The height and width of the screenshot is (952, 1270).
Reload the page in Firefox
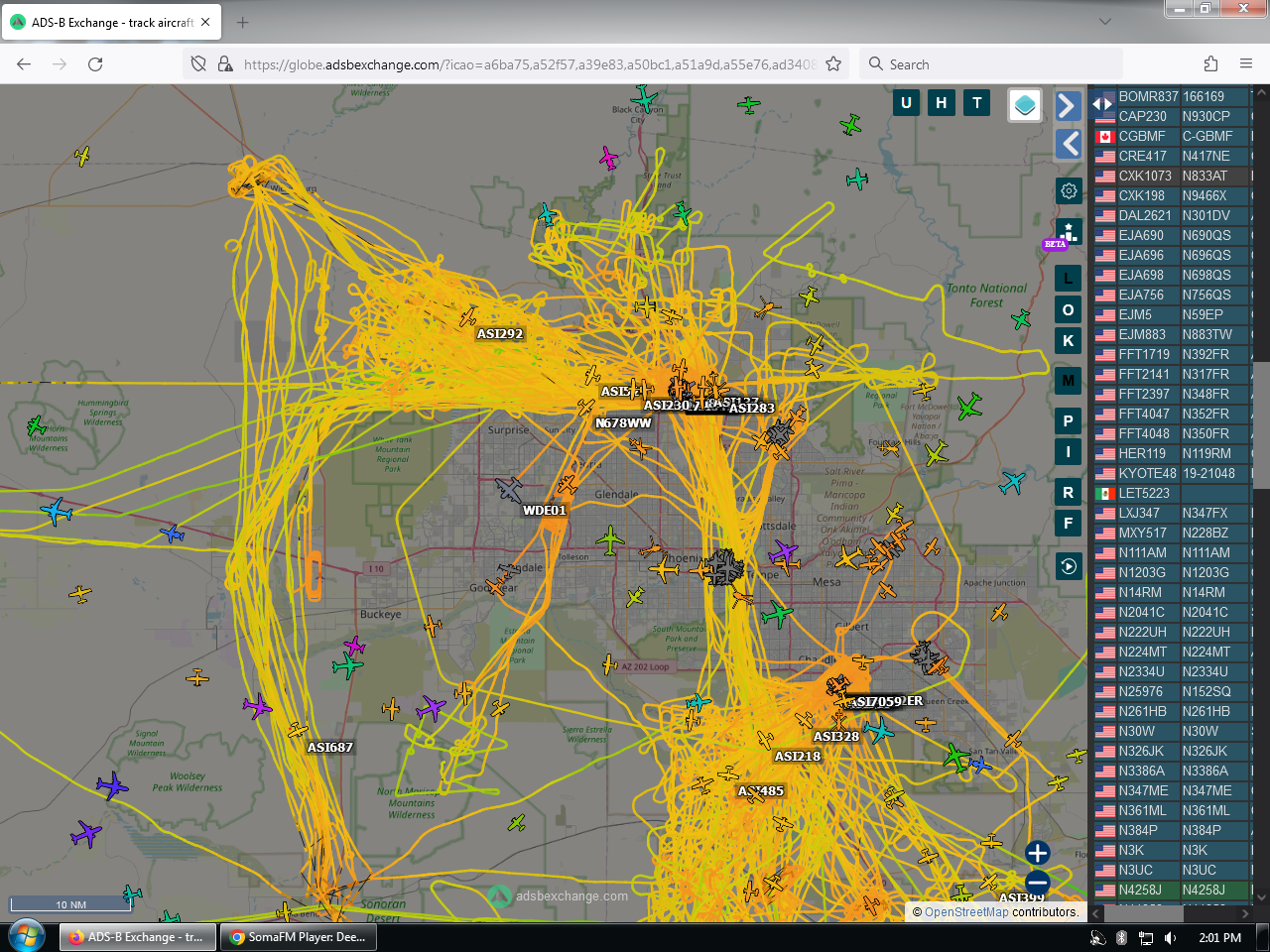(95, 63)
